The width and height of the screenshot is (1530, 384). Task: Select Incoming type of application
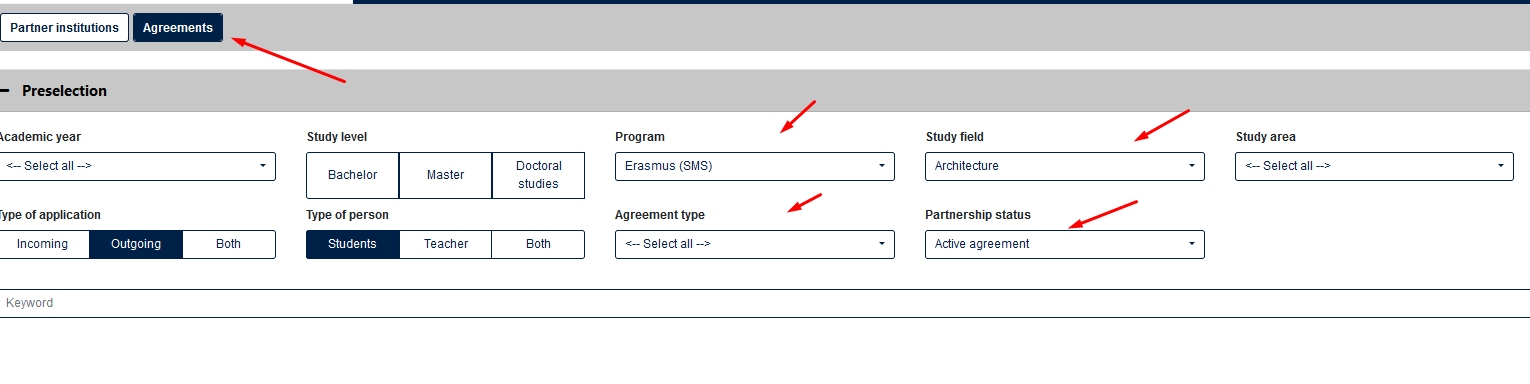pos(43,244)
